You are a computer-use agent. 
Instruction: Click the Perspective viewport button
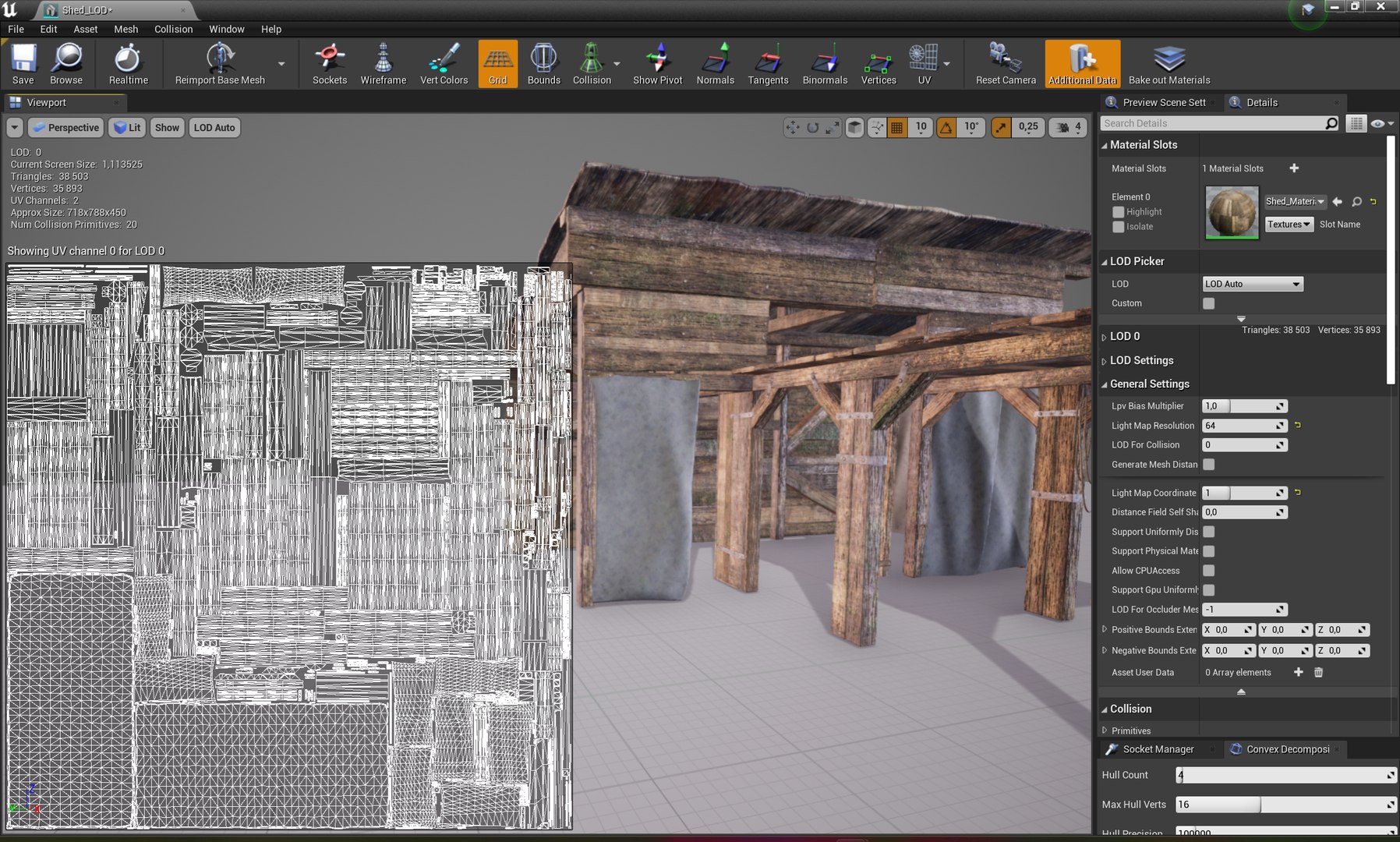coord(65,128)
